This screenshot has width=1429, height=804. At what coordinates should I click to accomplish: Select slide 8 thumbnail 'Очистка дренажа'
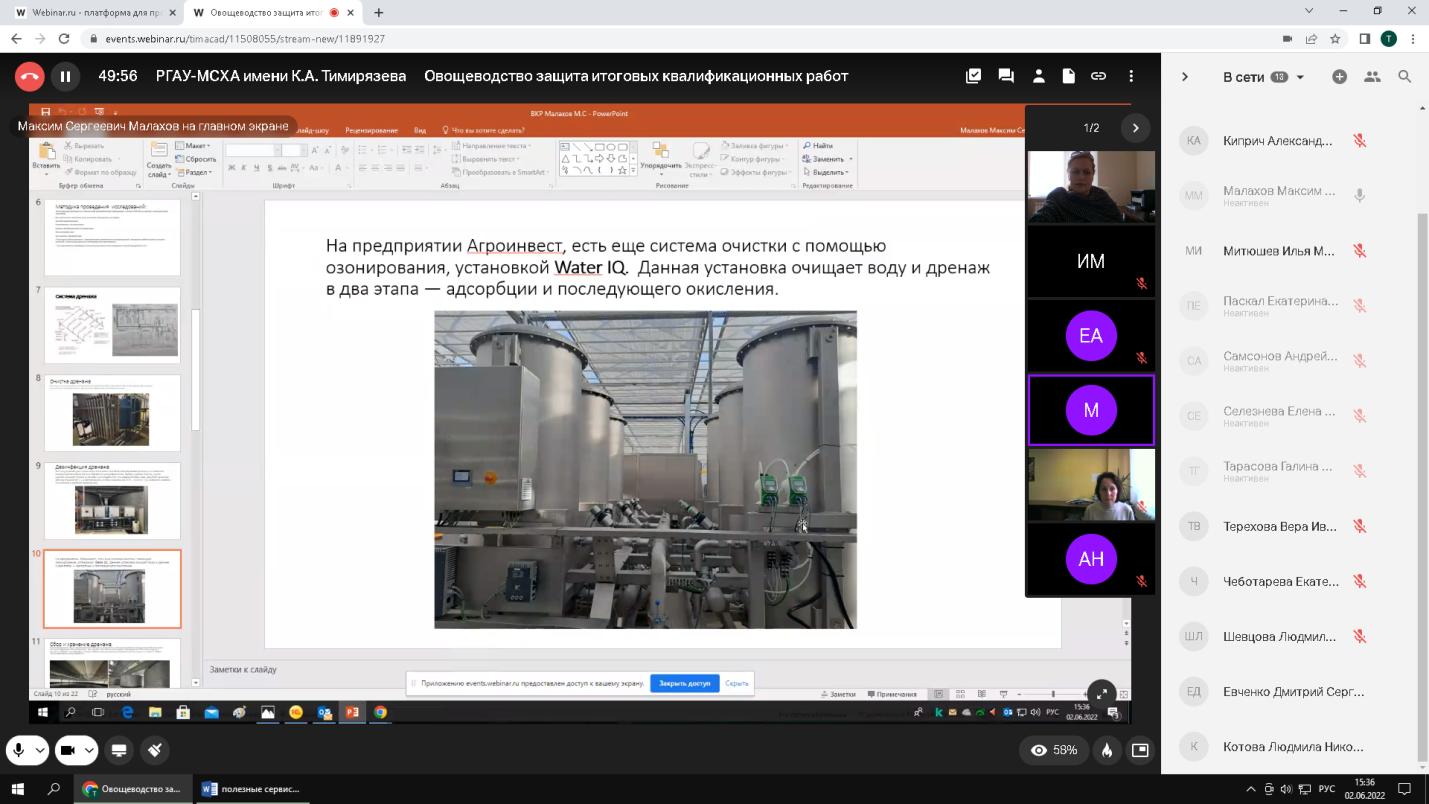coord(112,413)
